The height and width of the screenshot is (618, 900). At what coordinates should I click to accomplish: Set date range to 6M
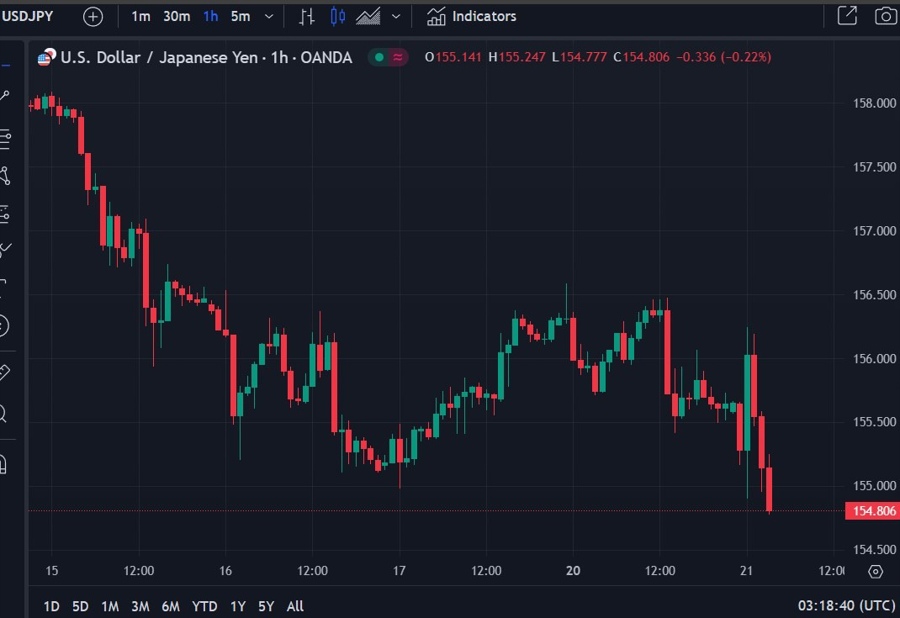[x=170, y=606]
